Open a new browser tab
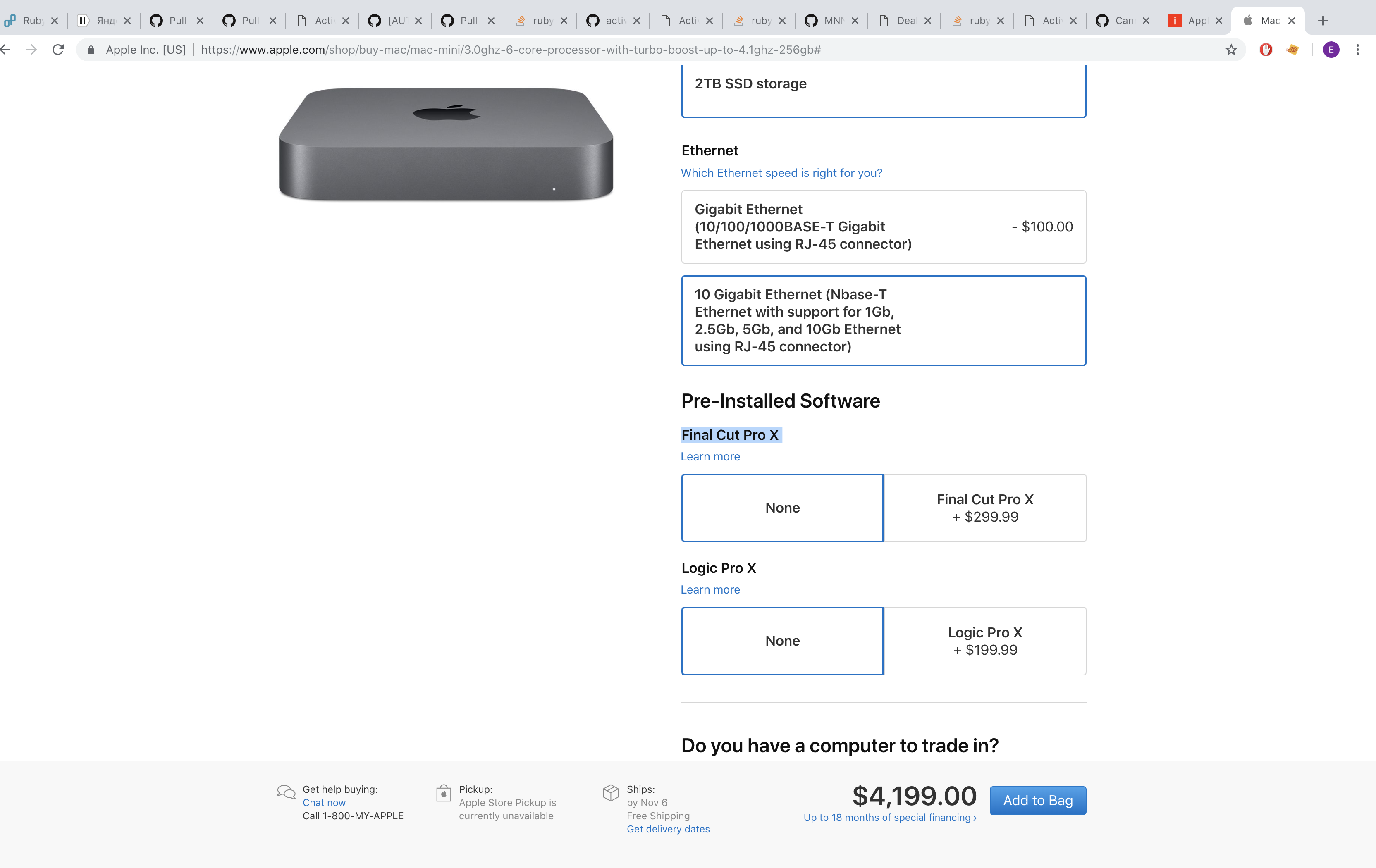This screenshot has height=868, width=1376. (x=1323, y=21)
